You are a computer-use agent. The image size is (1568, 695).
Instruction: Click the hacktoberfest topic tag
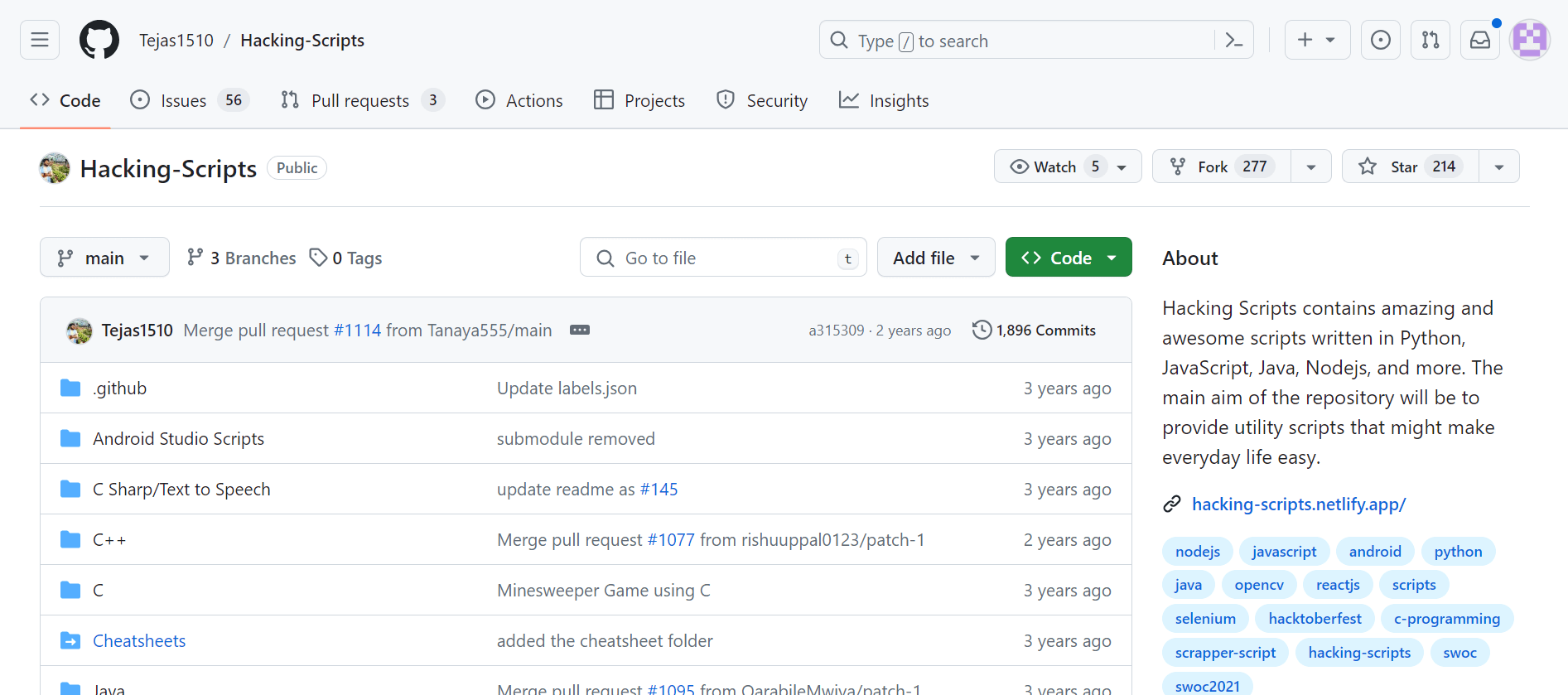tap(1315, 618)
